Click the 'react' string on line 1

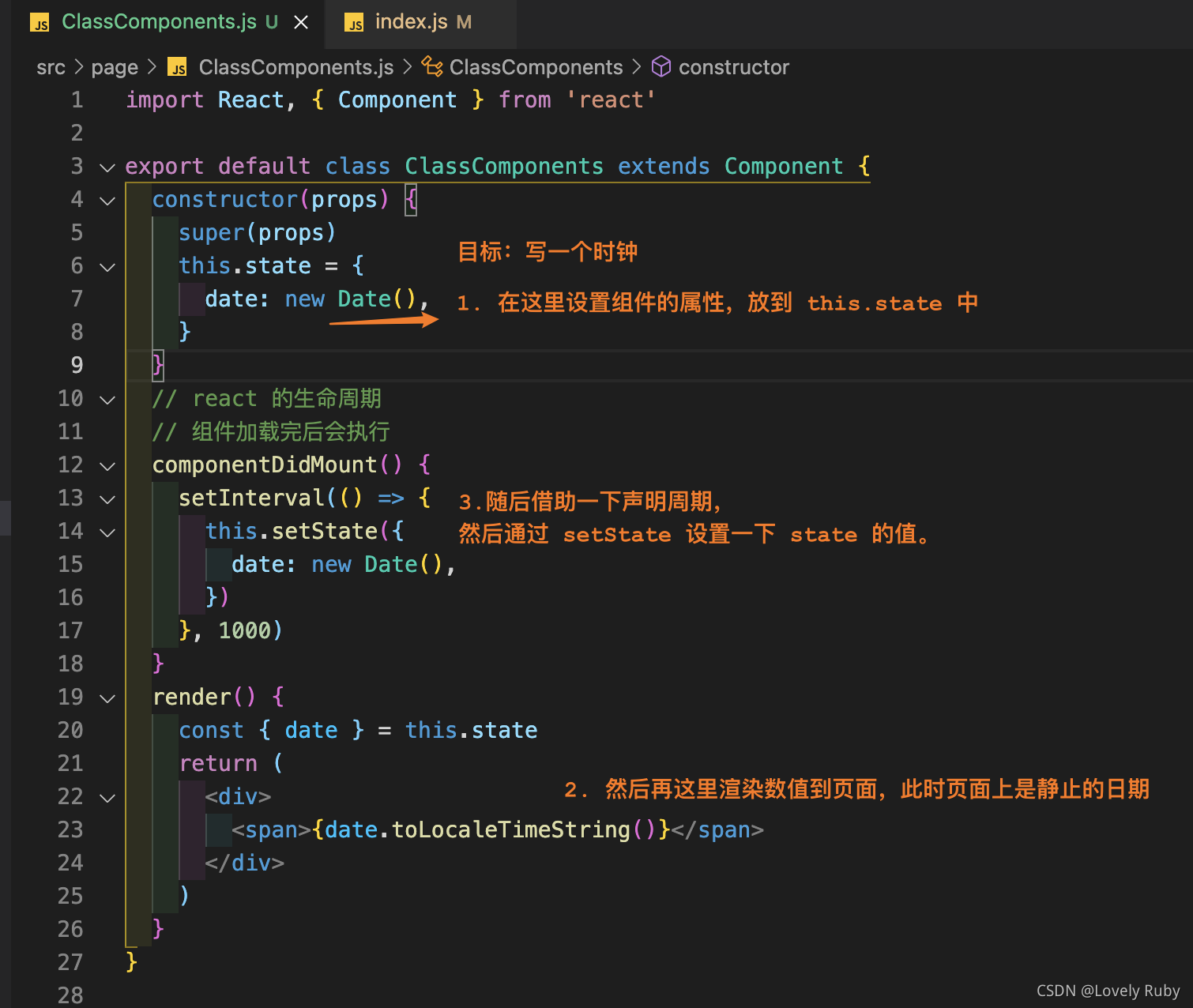[x=611, y=100]
